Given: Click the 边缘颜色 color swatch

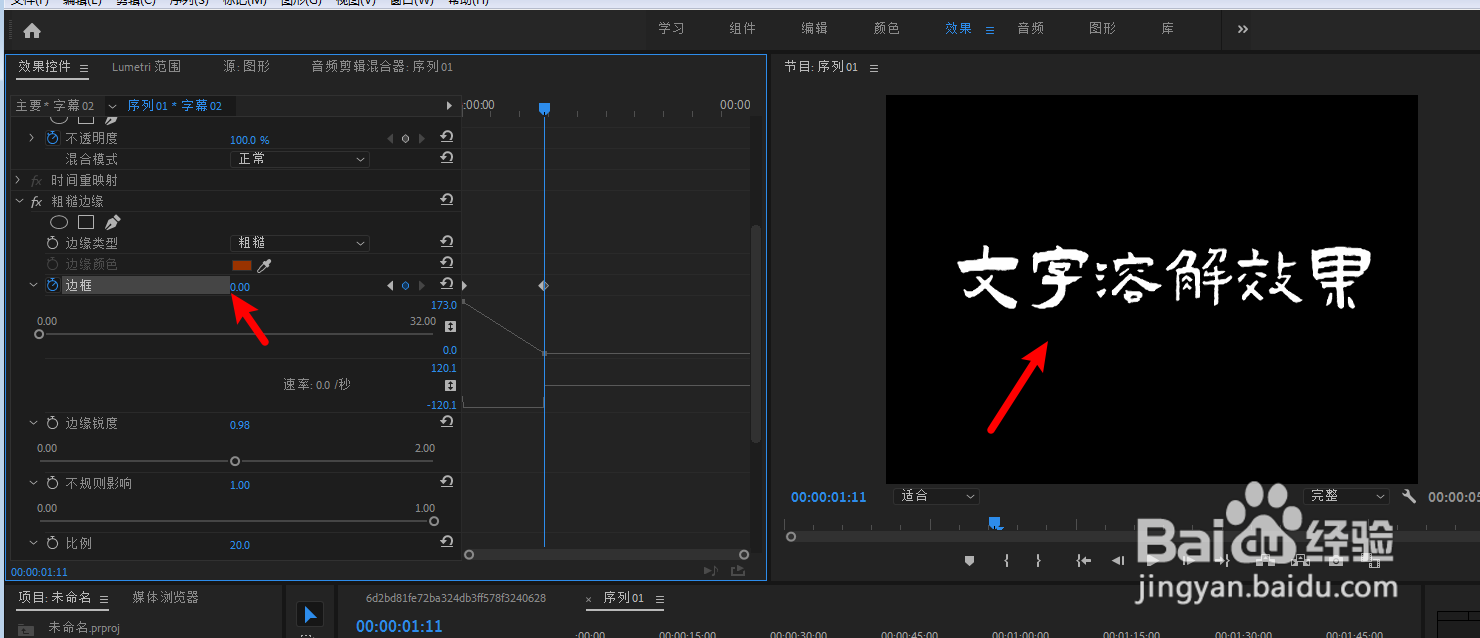Looking at the screenshot, I should tap(241, 265).
